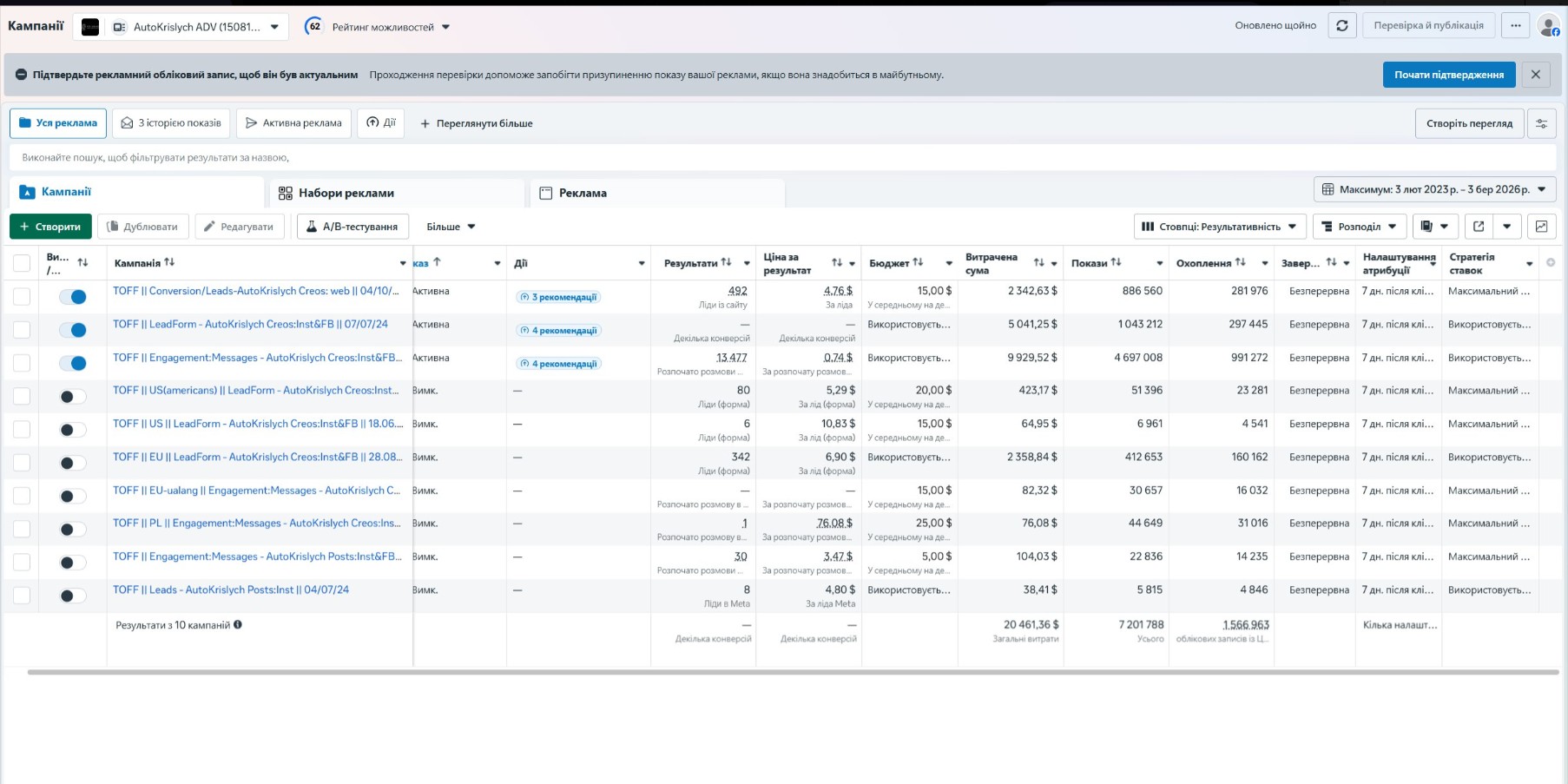Dismiss the account confirmation banner
This screenshot has width=1568, height=784.
coord(1536,75)
